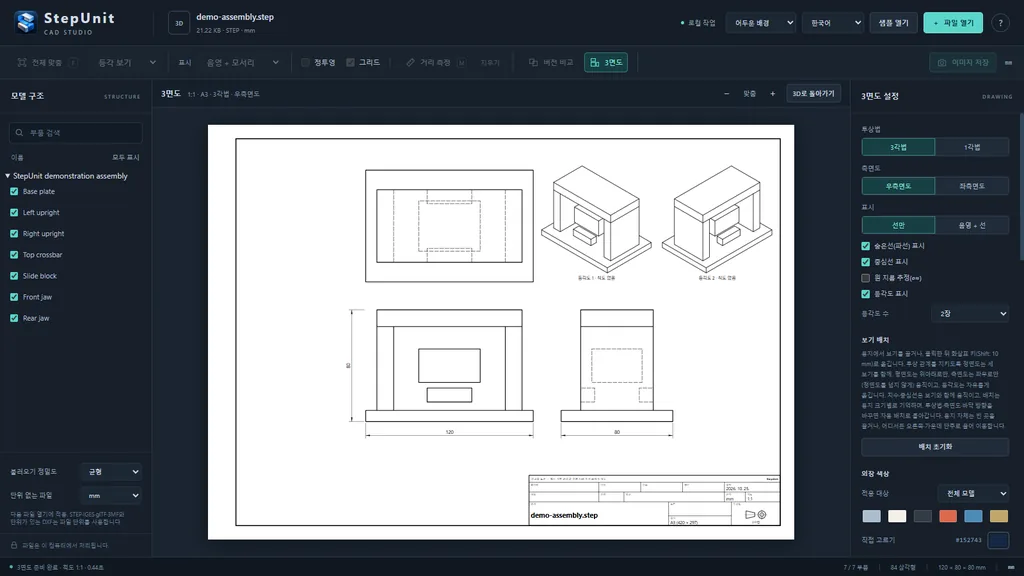The width and height of the screenshot is (1024, 576).
Task: Open the 한국어 language dropdown
Action: click(x=833, y=23)
